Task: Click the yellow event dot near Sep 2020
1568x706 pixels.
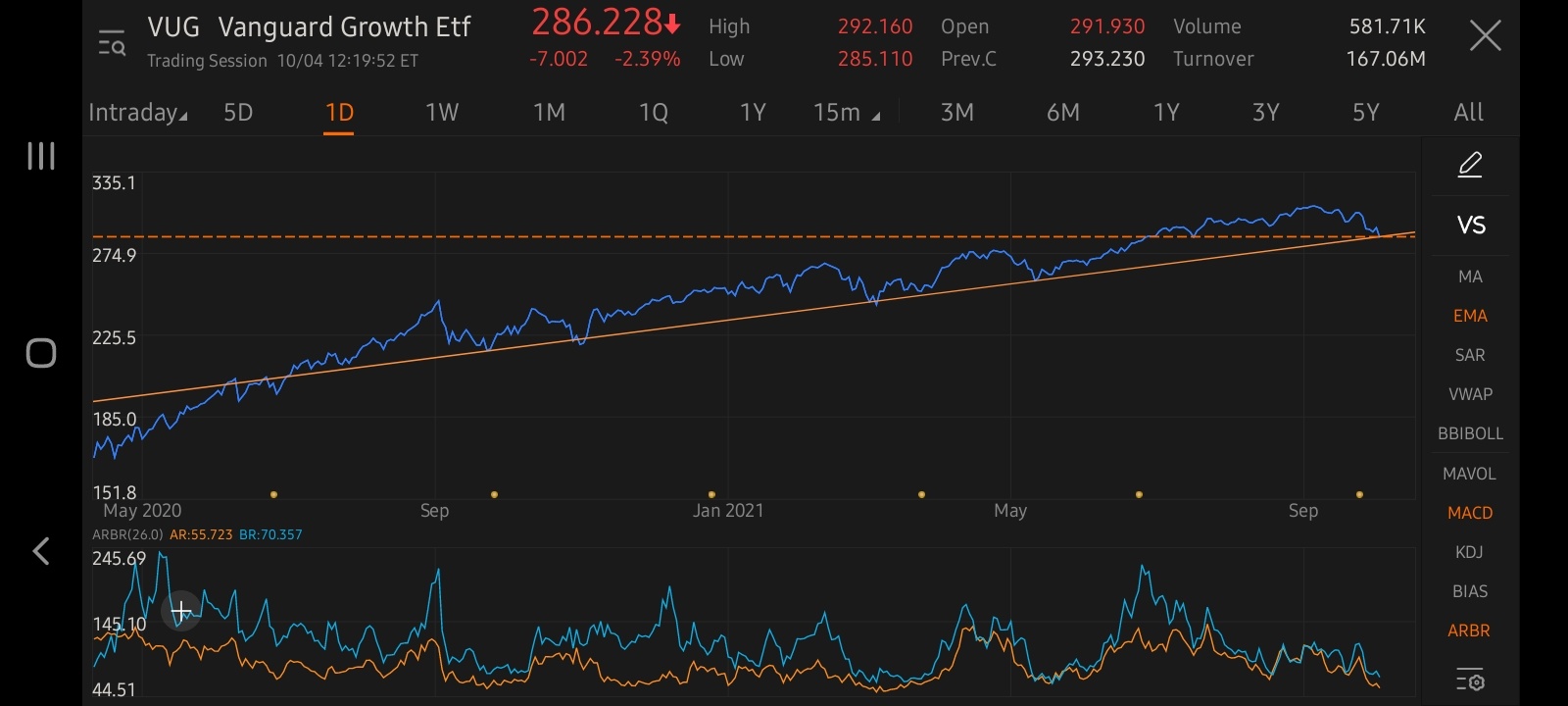Action: click(494, 495)
